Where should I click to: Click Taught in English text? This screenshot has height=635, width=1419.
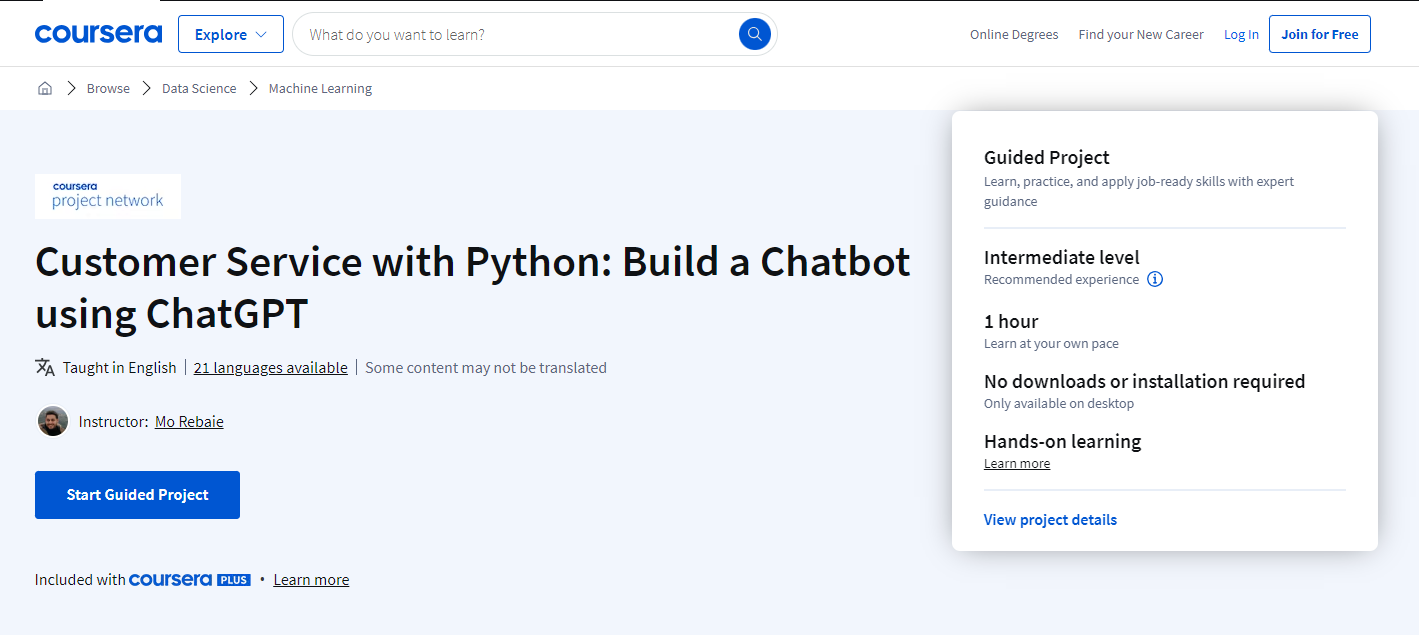click(x=119, y=367)
